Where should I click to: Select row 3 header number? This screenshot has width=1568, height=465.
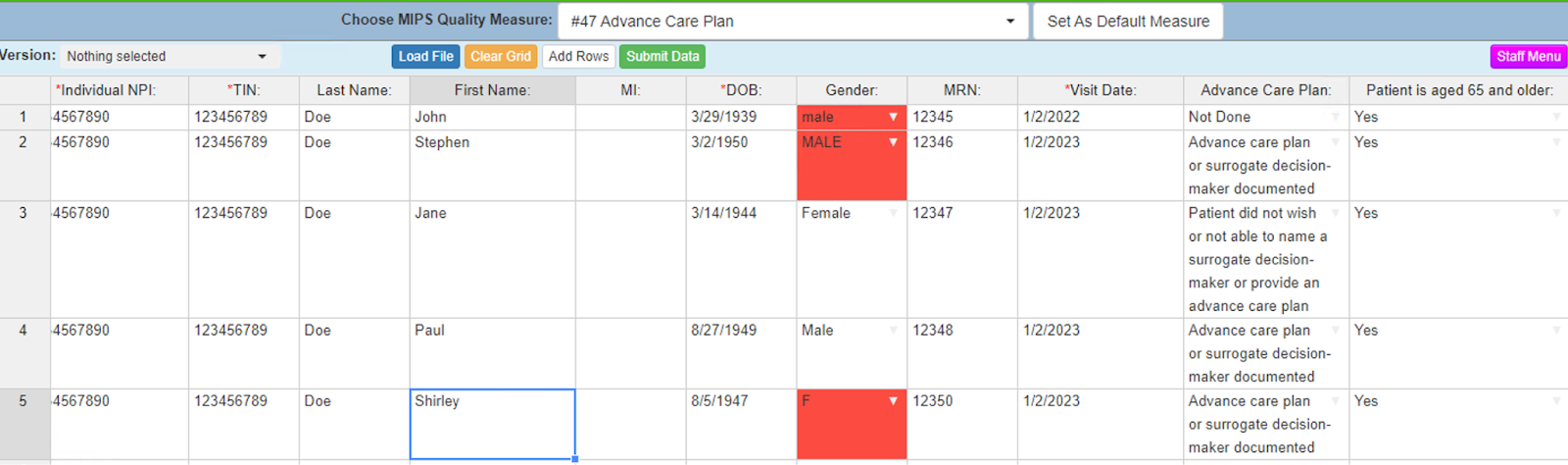pyautogui.click(x=24, y=213)
